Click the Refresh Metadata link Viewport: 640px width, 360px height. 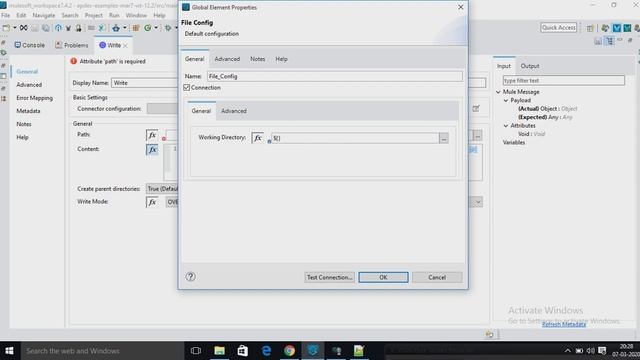(x=564, y=324)
